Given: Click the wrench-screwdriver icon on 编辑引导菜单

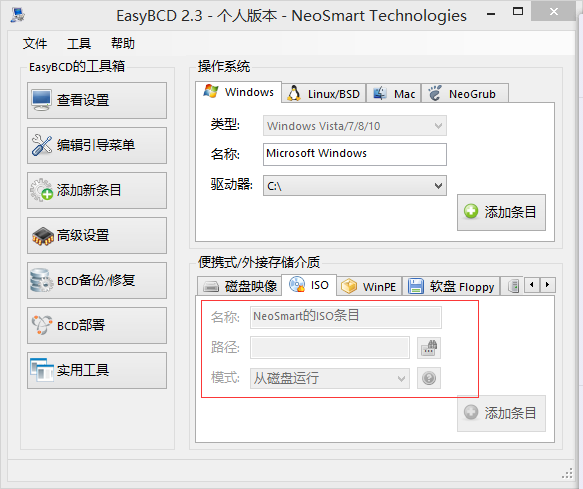Looking at the screenshot, I should (42, 145).
